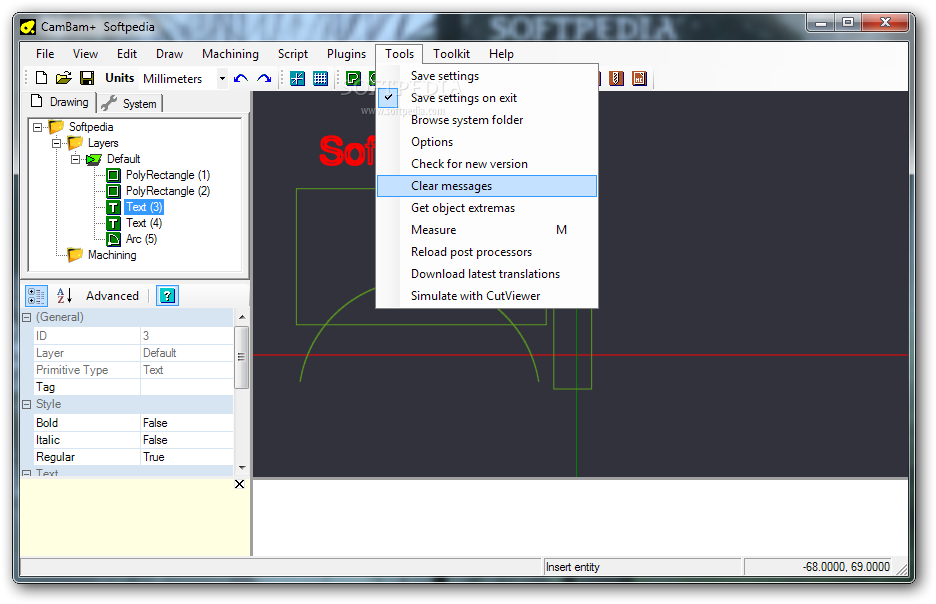Click the categorized view icon in properties
The width and height of the screenshot is (936, 604).
click(x=36, y=295)
